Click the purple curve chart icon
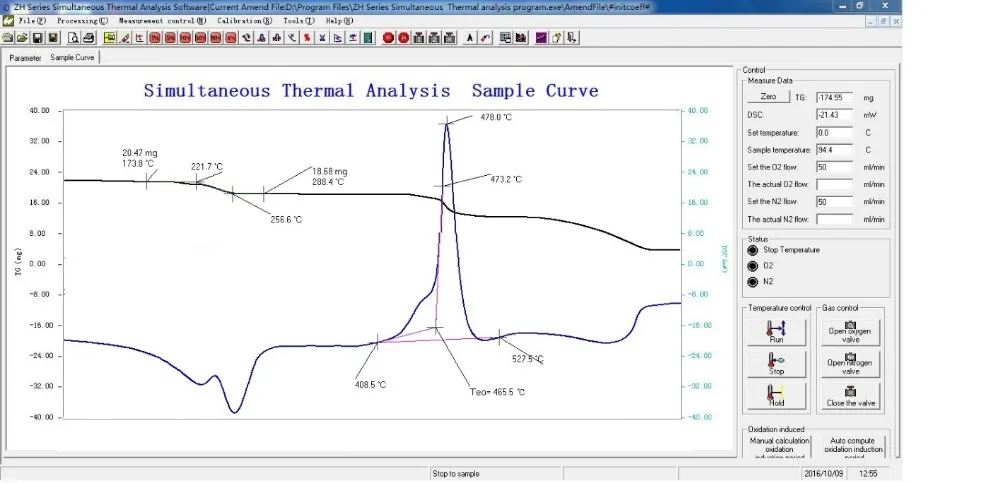This screenshot has height=483, width=1000. click(x=541, y=38)
